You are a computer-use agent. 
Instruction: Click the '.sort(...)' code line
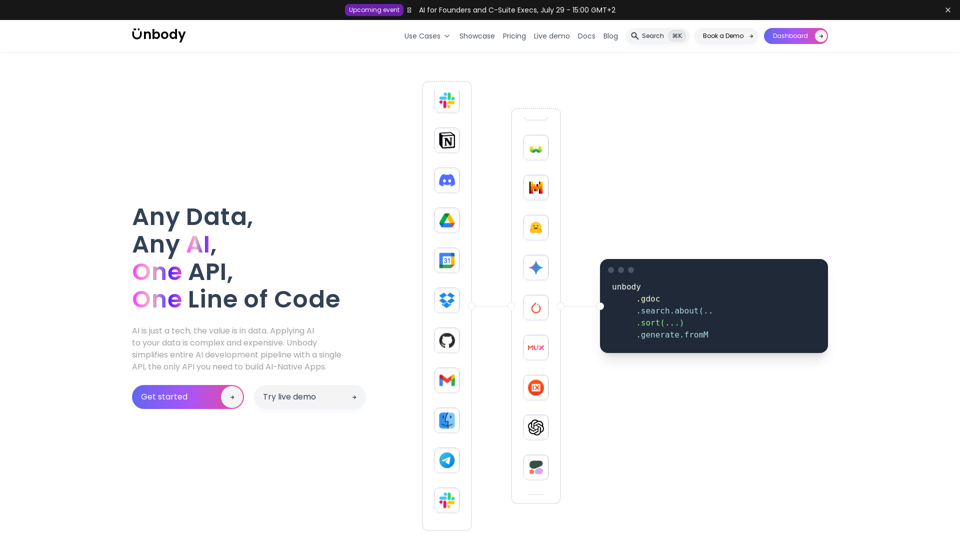(x=660, y=323)
